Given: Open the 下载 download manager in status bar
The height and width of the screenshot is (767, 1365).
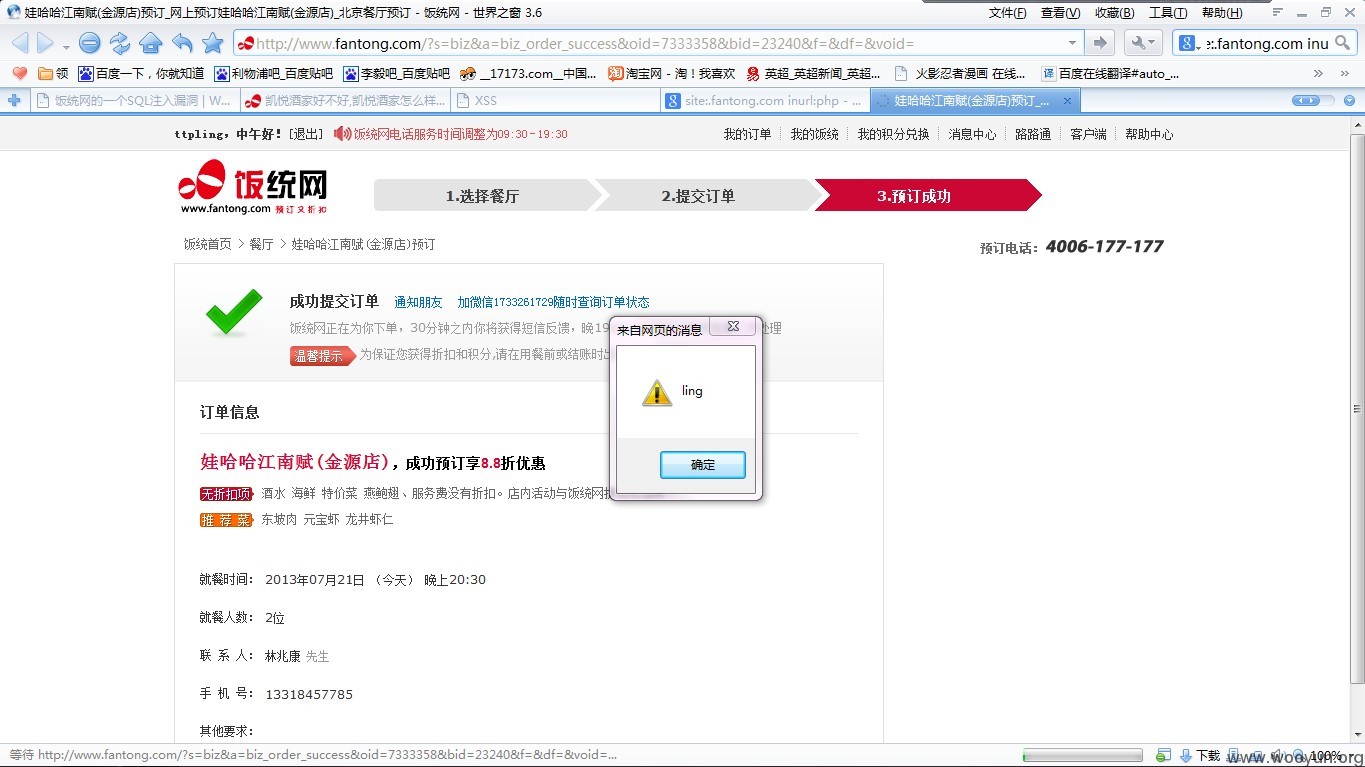Looking at the screenshot, I should [1200, 756].
